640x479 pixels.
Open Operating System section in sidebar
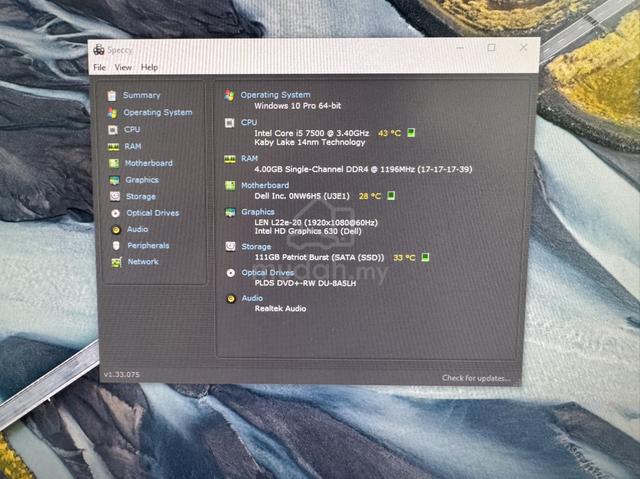[158, 113]
